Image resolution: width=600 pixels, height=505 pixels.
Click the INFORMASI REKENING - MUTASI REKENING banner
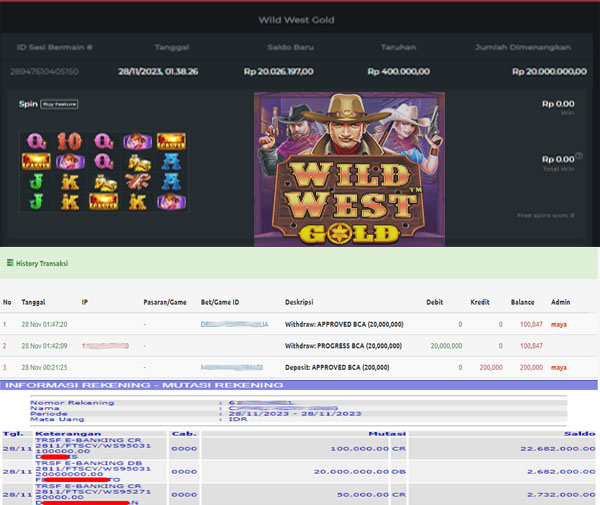[298, 385]
